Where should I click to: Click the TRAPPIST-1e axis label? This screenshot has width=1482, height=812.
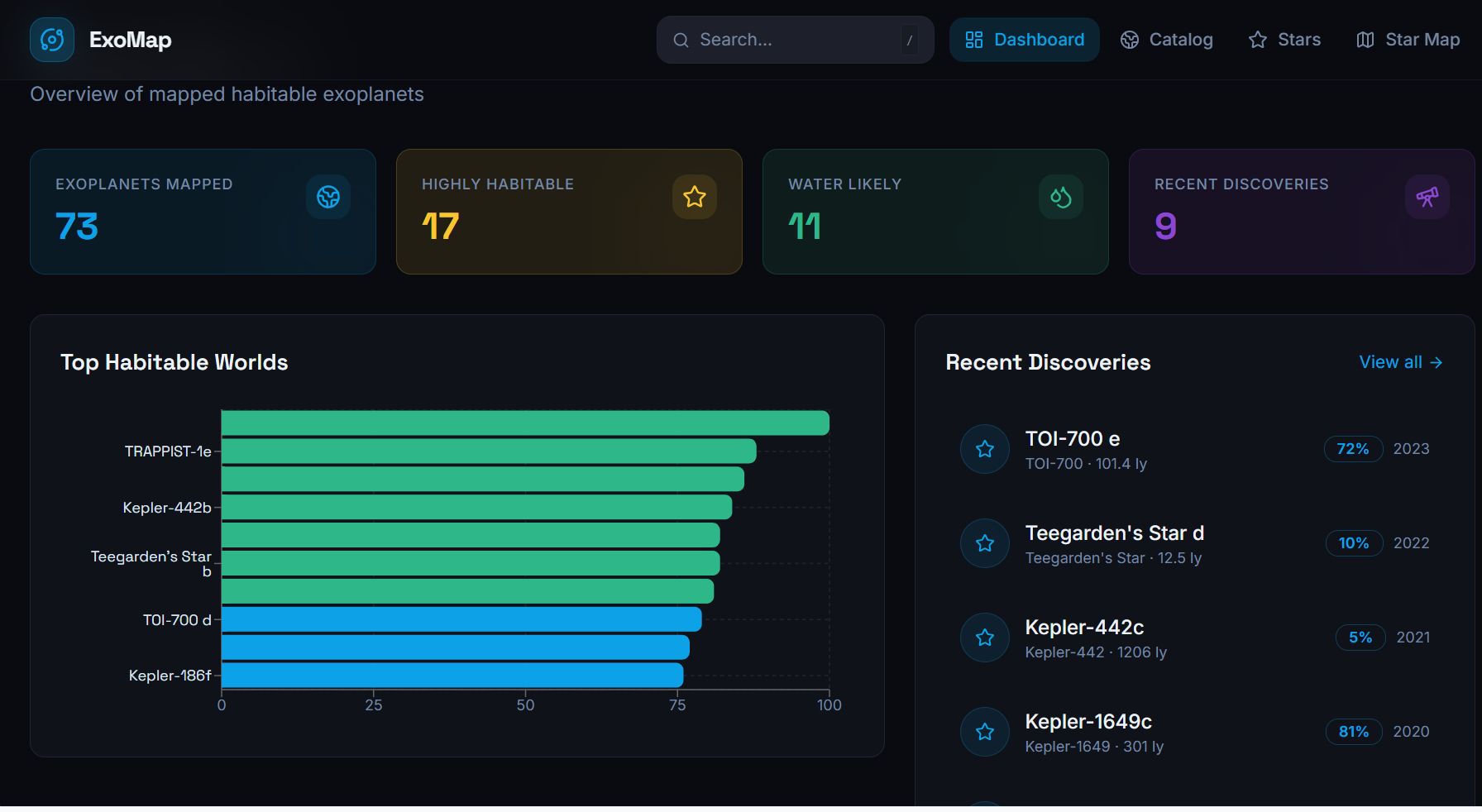click(168, 451)
